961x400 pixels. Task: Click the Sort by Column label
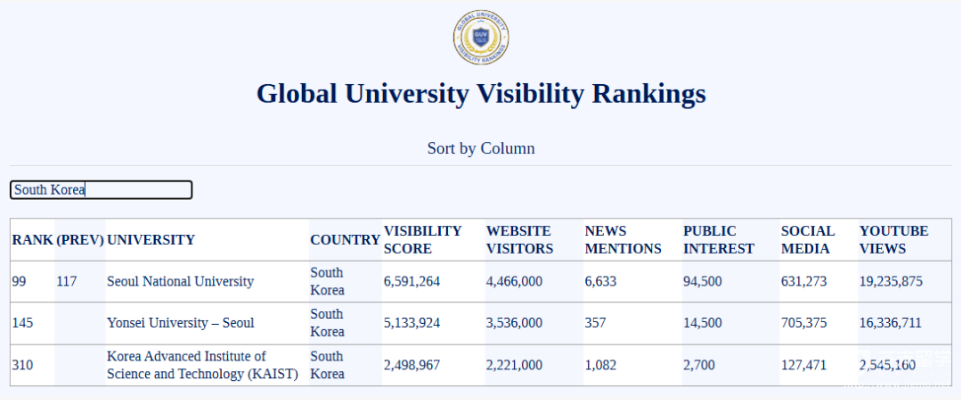tap(481, 148)
